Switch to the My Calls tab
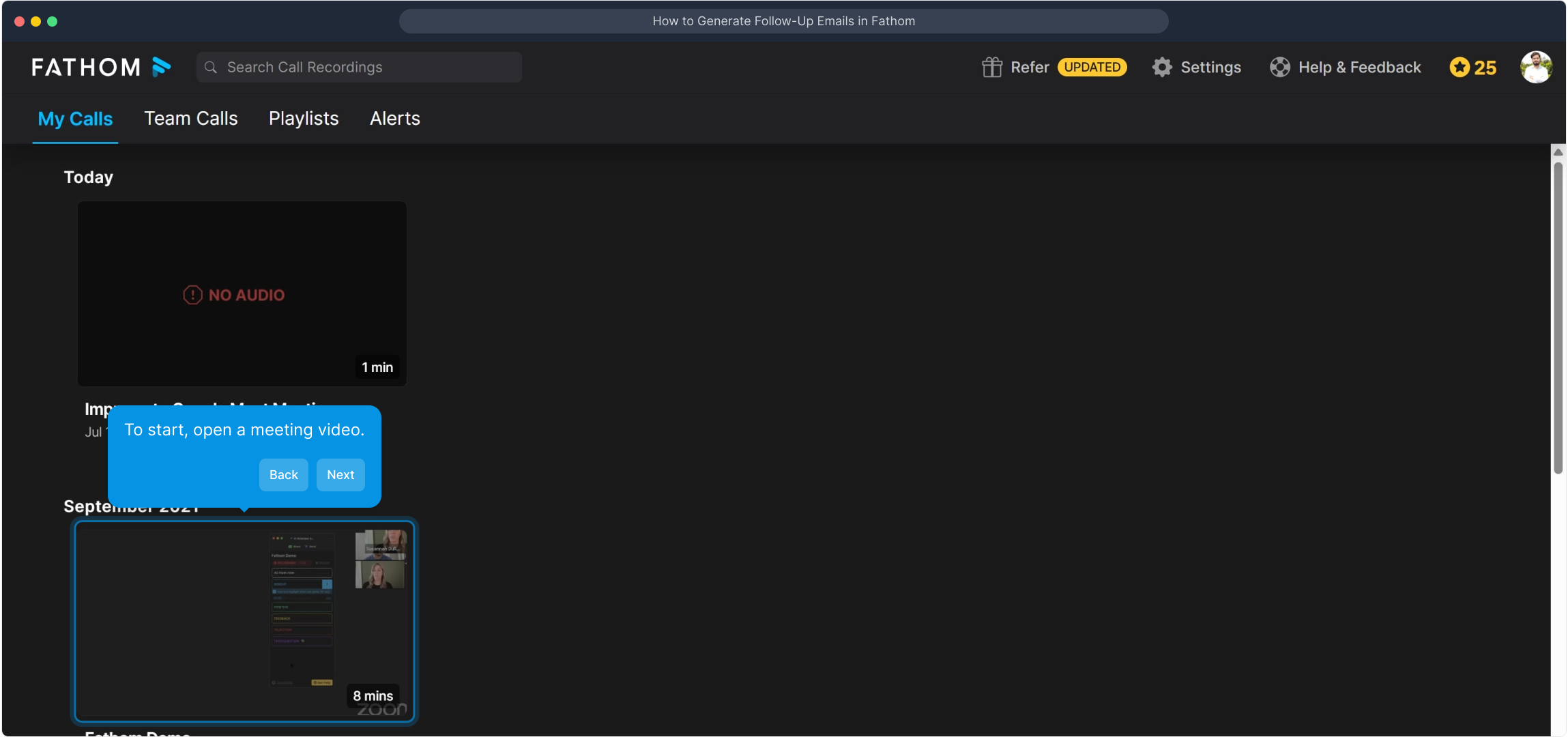The image size is (1568, 737). point(75,119)
